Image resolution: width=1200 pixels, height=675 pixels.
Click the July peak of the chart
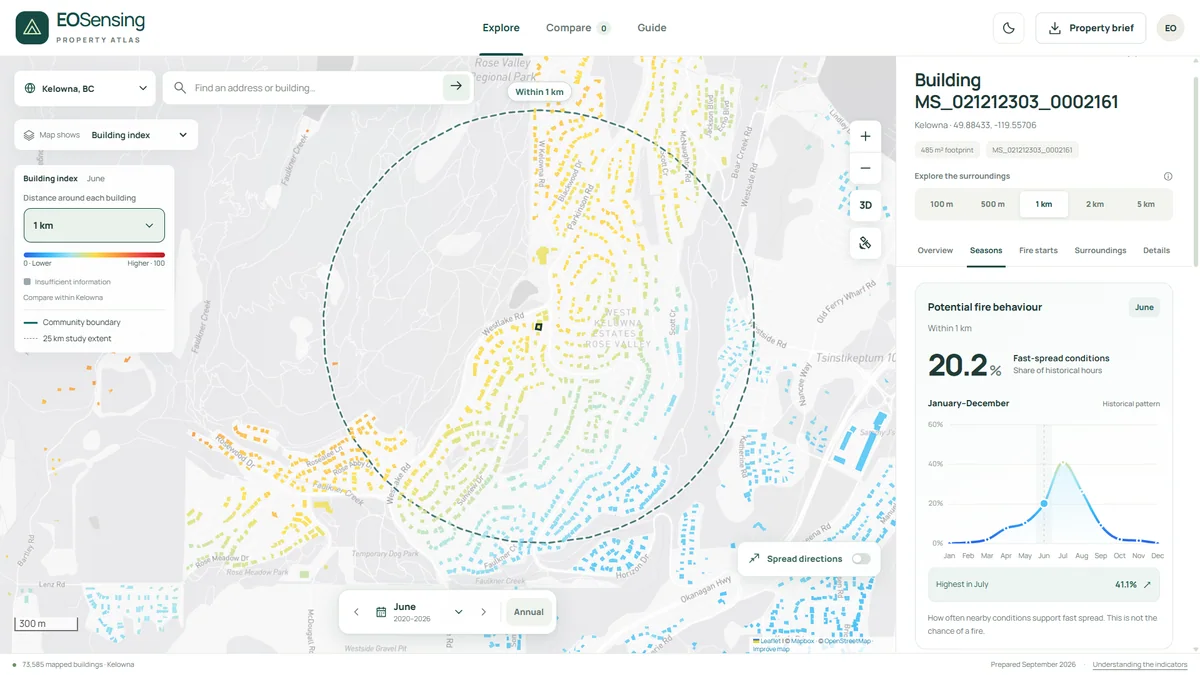click(x=1063, y=462)
